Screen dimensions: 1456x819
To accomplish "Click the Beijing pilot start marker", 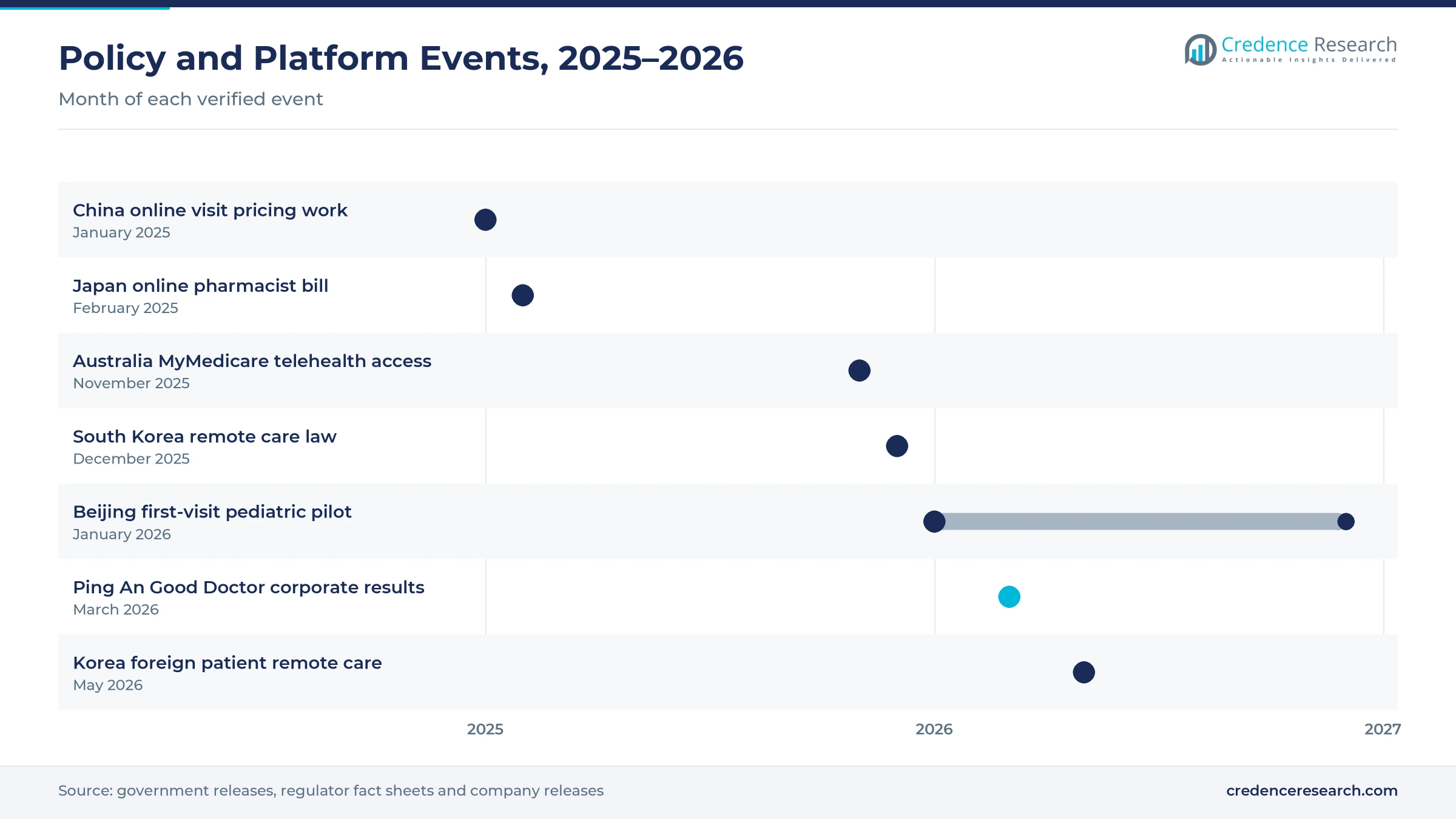I will 934,522.
